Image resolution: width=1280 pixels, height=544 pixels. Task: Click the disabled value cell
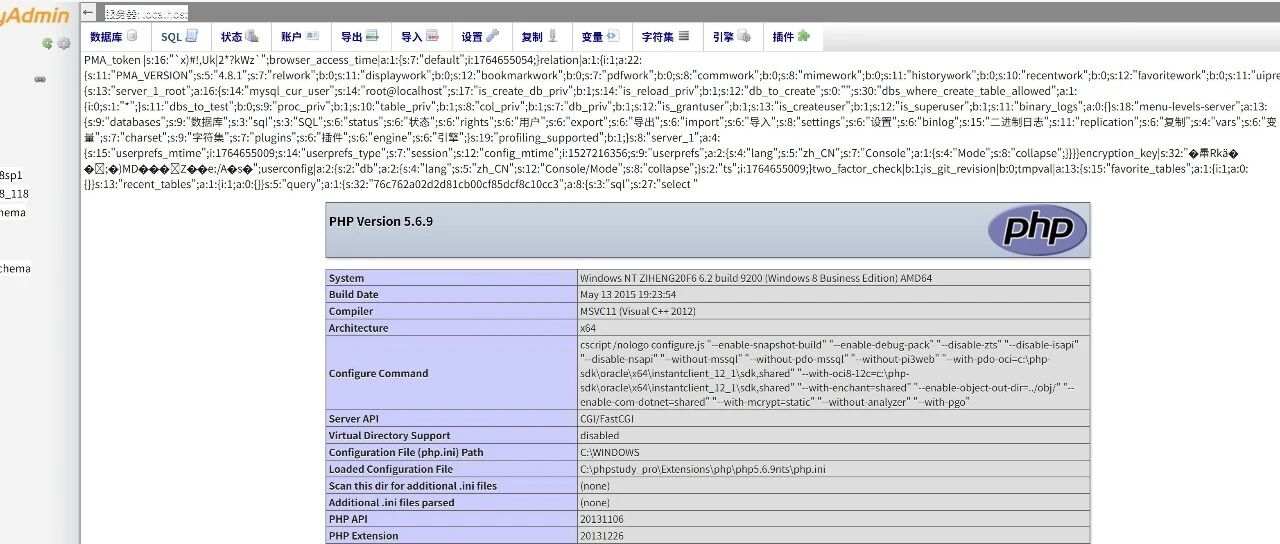click(599, 436)
